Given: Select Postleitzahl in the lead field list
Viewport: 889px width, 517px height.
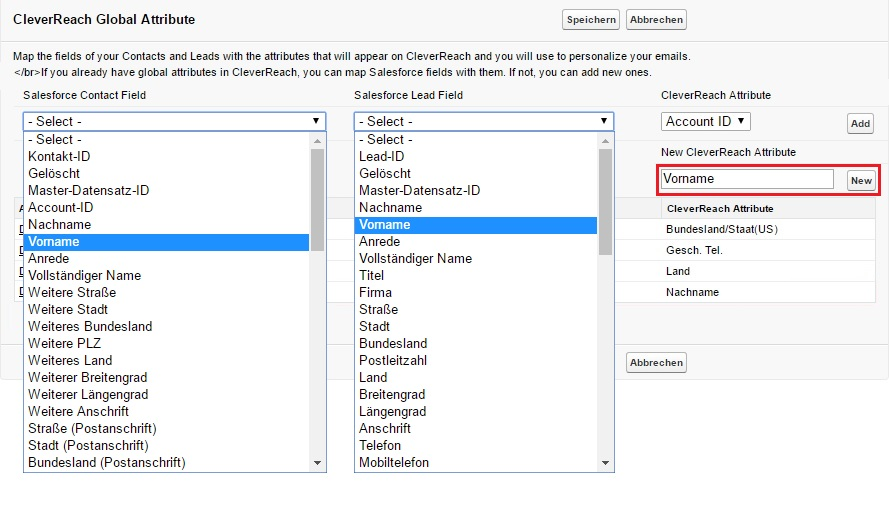Looking at the screenshot, I should pyautogui.click(x=476, y=361).
